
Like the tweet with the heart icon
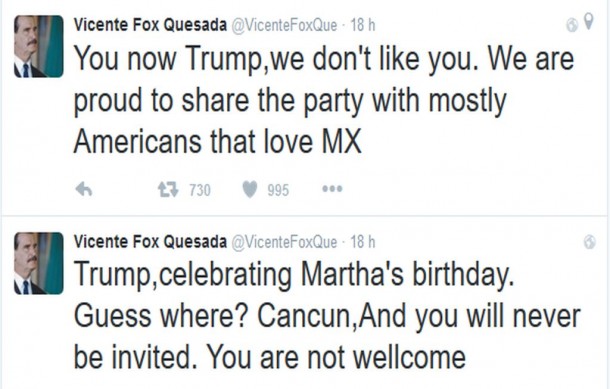[x=250, y=189]
